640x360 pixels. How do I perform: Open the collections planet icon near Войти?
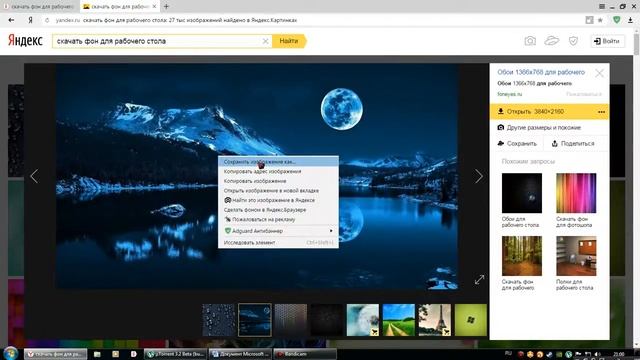(551, 40)
